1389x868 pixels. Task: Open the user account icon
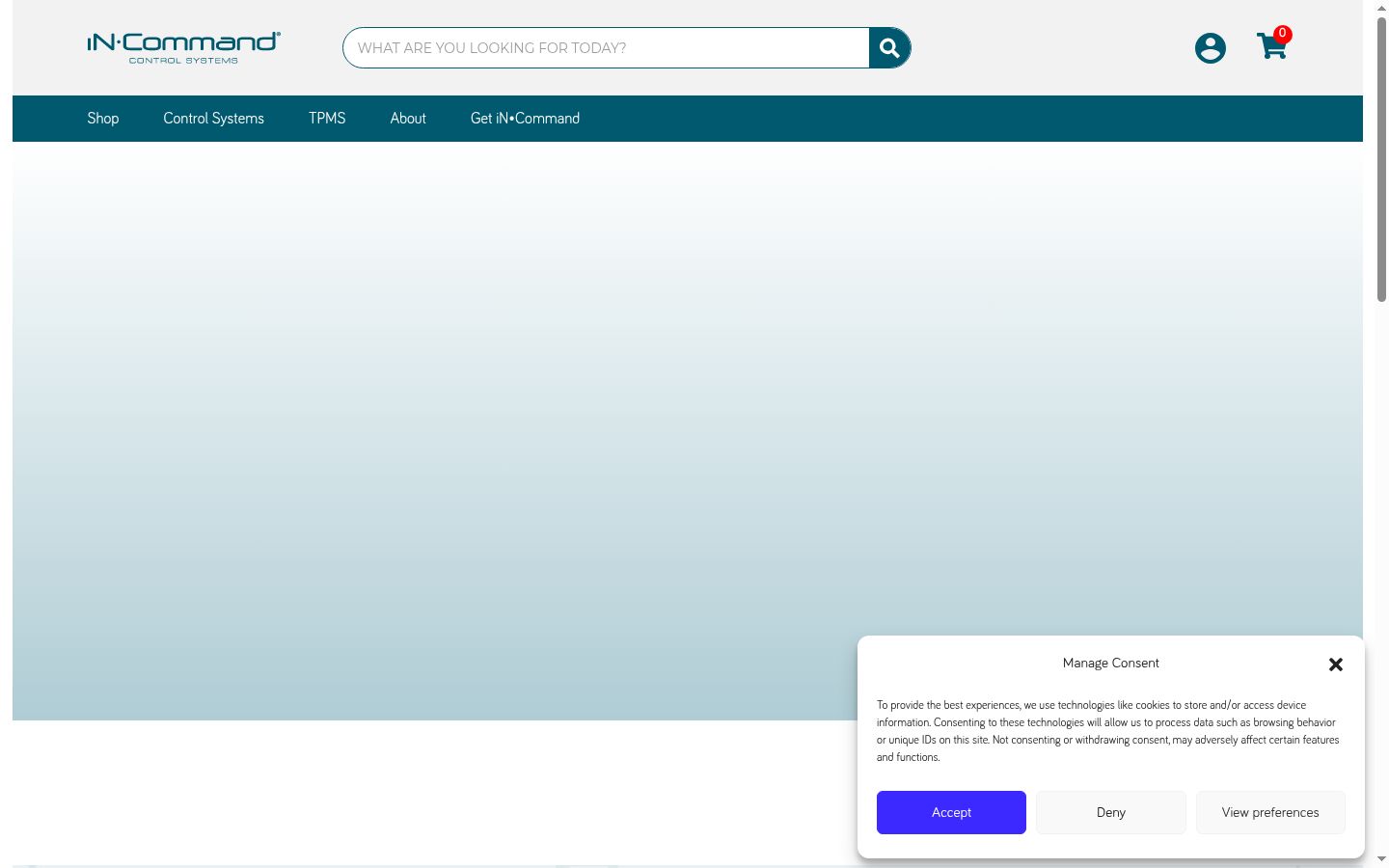1210,48
